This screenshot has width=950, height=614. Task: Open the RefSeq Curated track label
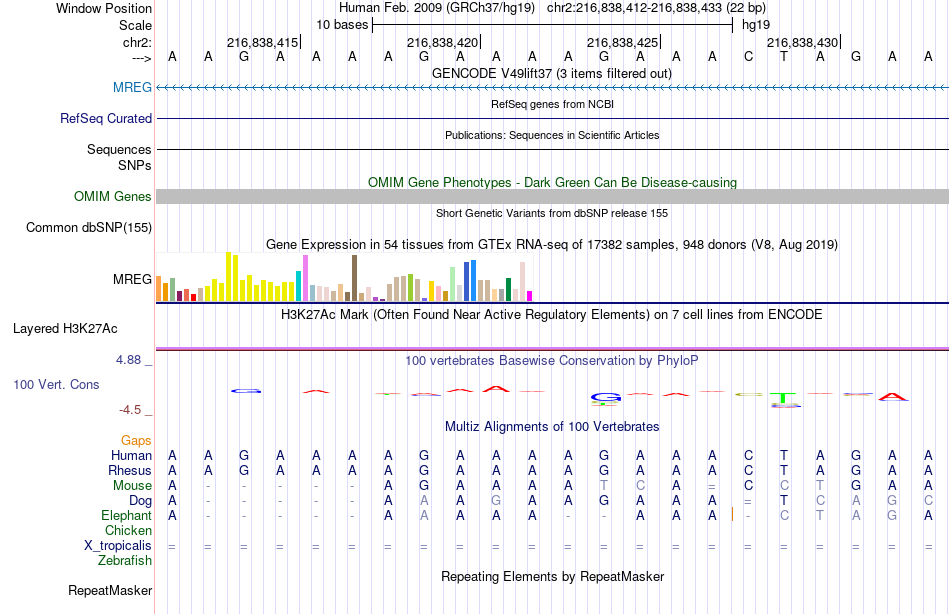coord(106,118)
